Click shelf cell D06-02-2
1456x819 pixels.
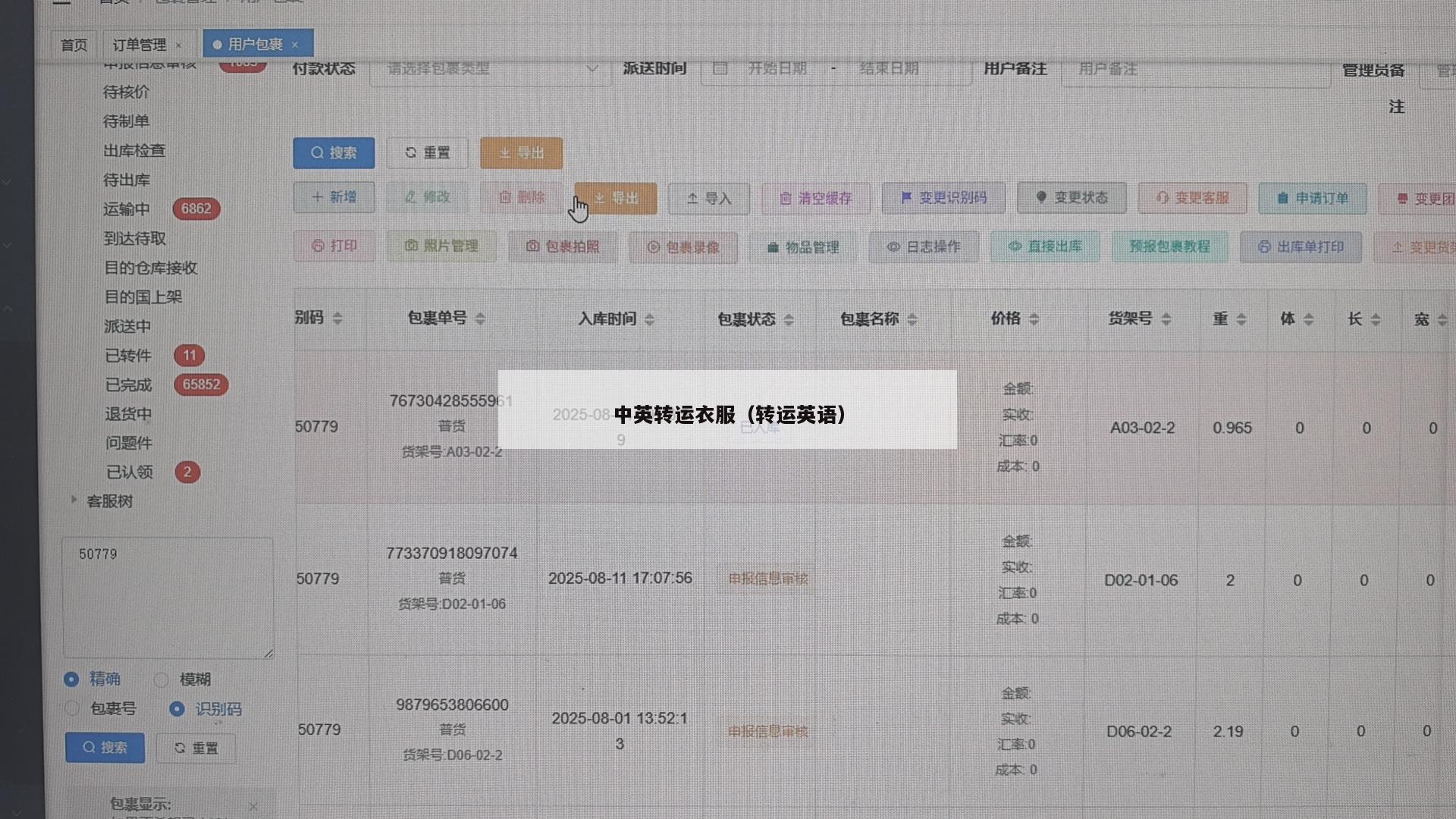(1139, 732)
